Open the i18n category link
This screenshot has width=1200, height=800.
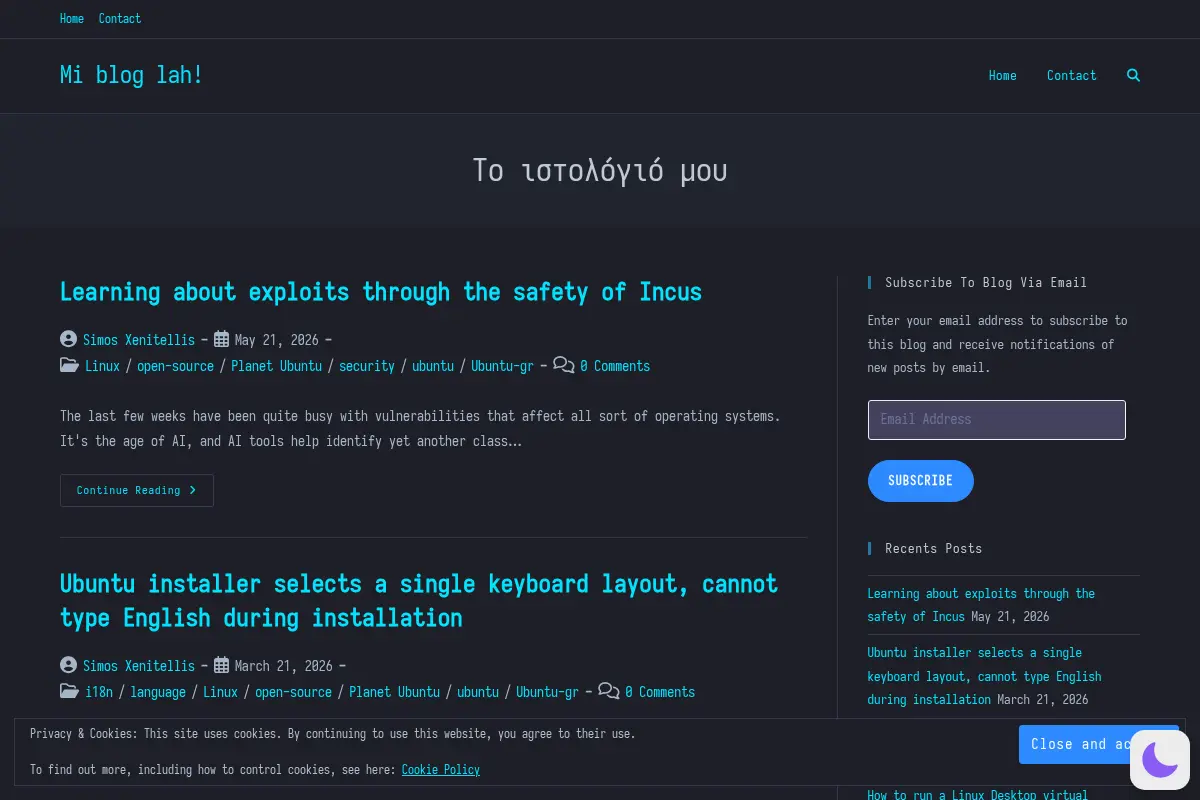(99, 692)
